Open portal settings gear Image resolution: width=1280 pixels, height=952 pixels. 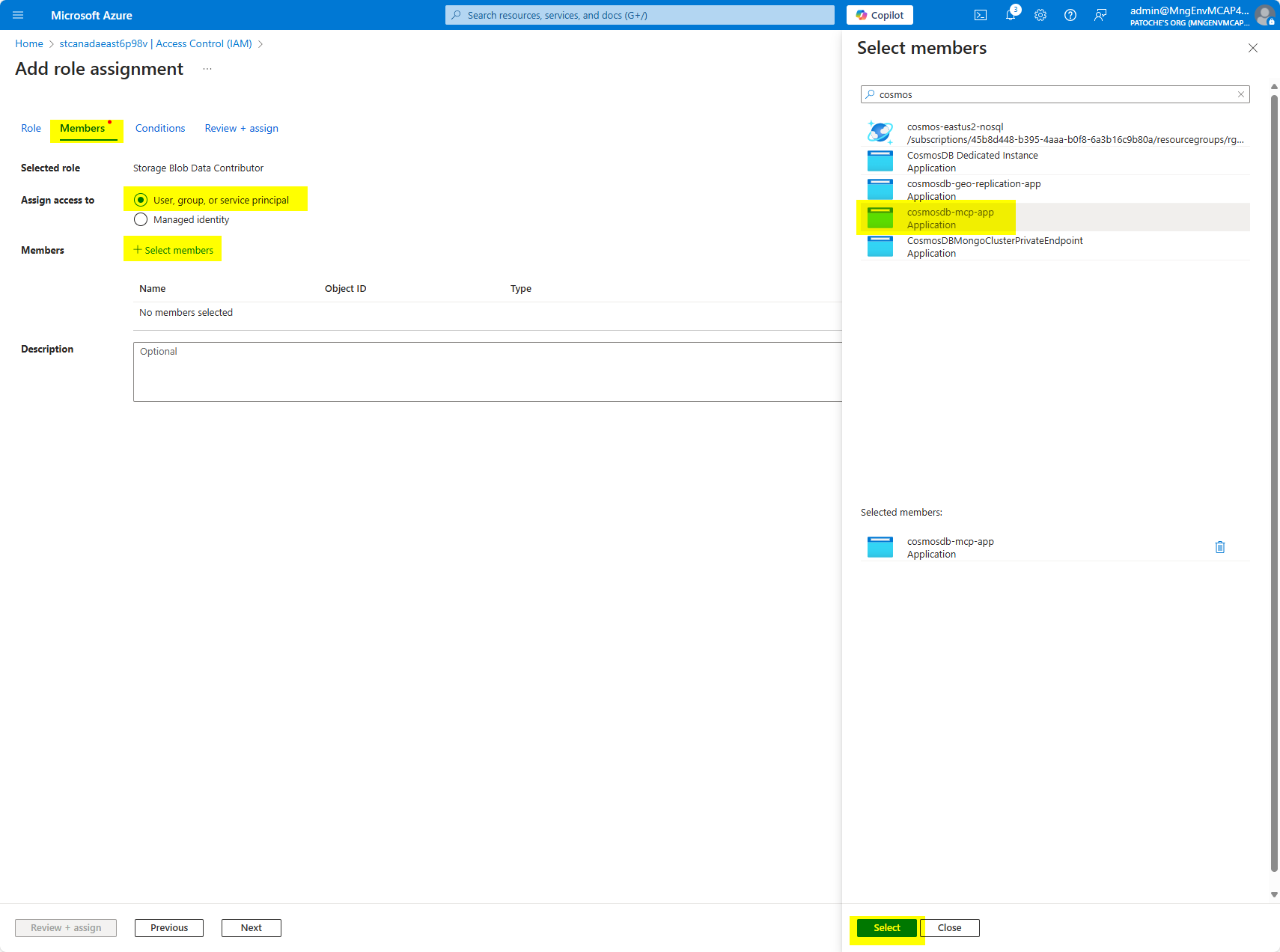1040,15
